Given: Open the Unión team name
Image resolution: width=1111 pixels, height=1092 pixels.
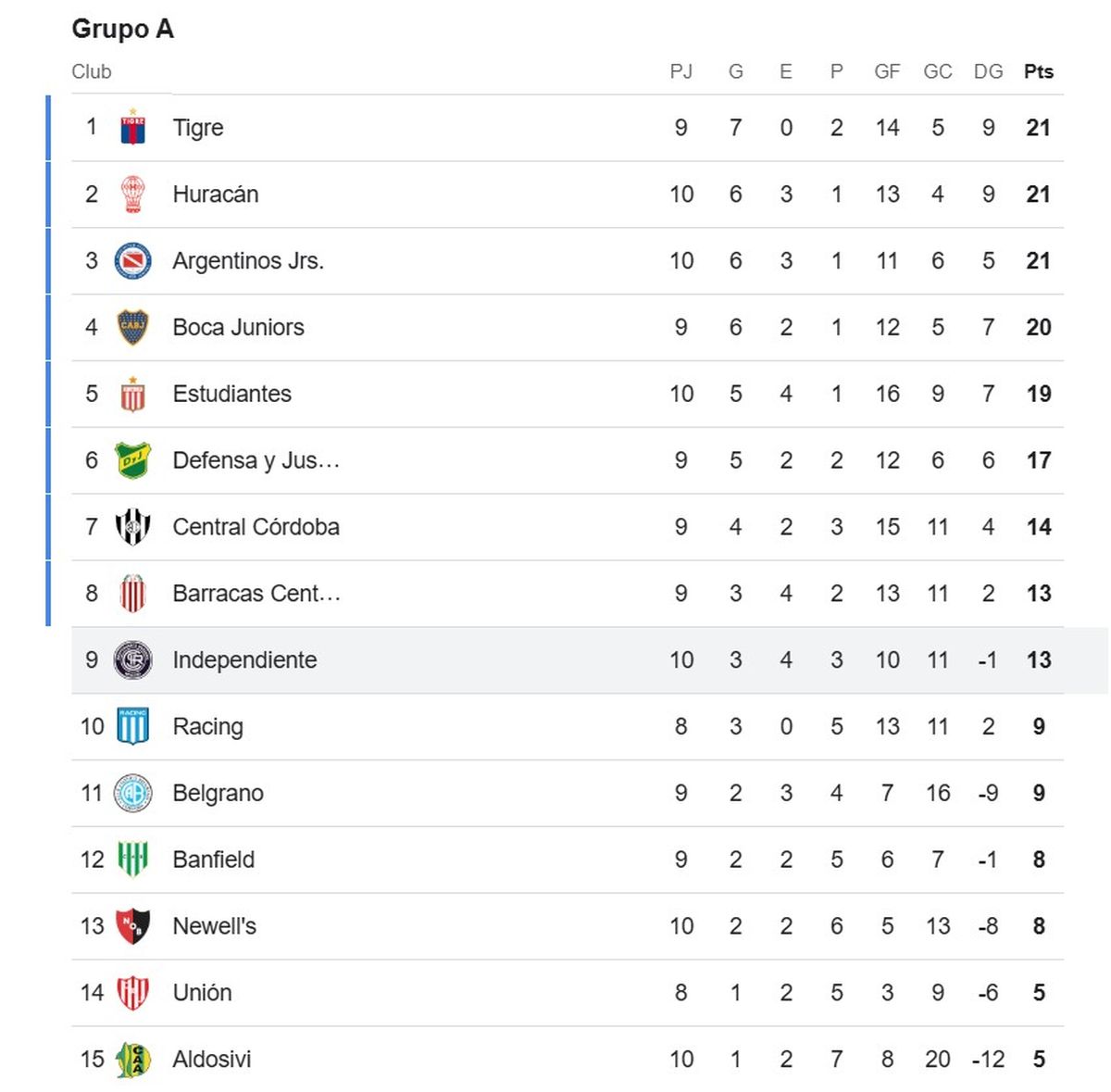Looking at the screenshot, I should coord(202,992).
